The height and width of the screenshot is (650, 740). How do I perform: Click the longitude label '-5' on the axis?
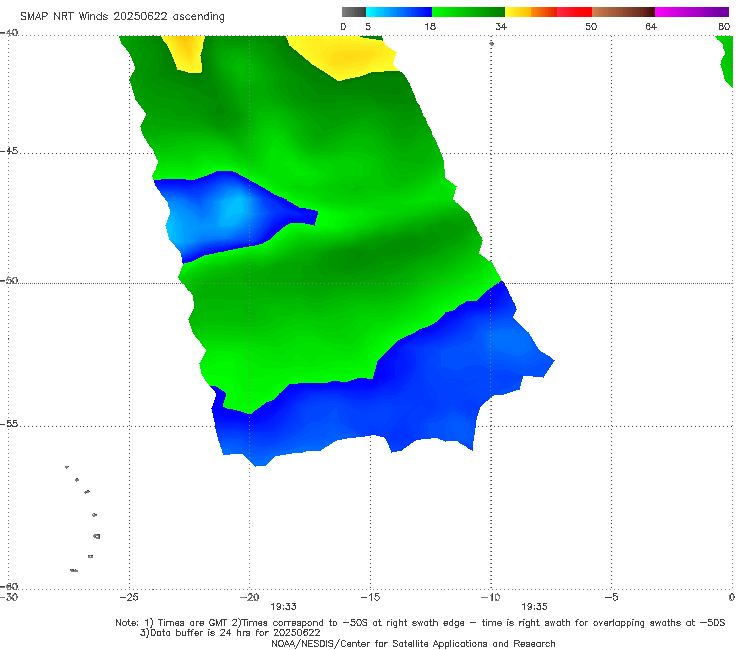tap(611, 597)
